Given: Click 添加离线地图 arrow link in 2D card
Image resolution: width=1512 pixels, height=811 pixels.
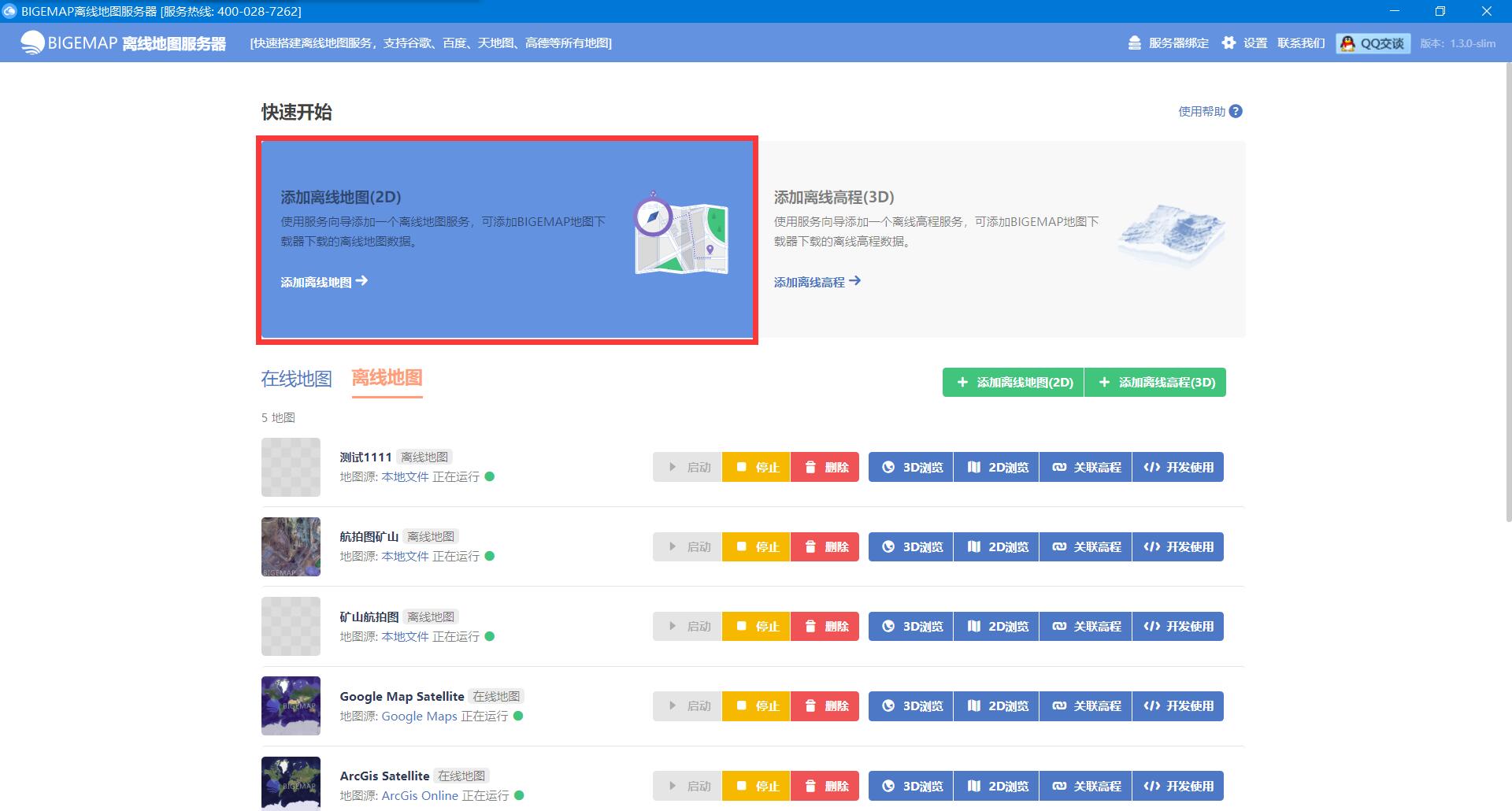Looking at the screenshot, I should [x=324, y=282].
